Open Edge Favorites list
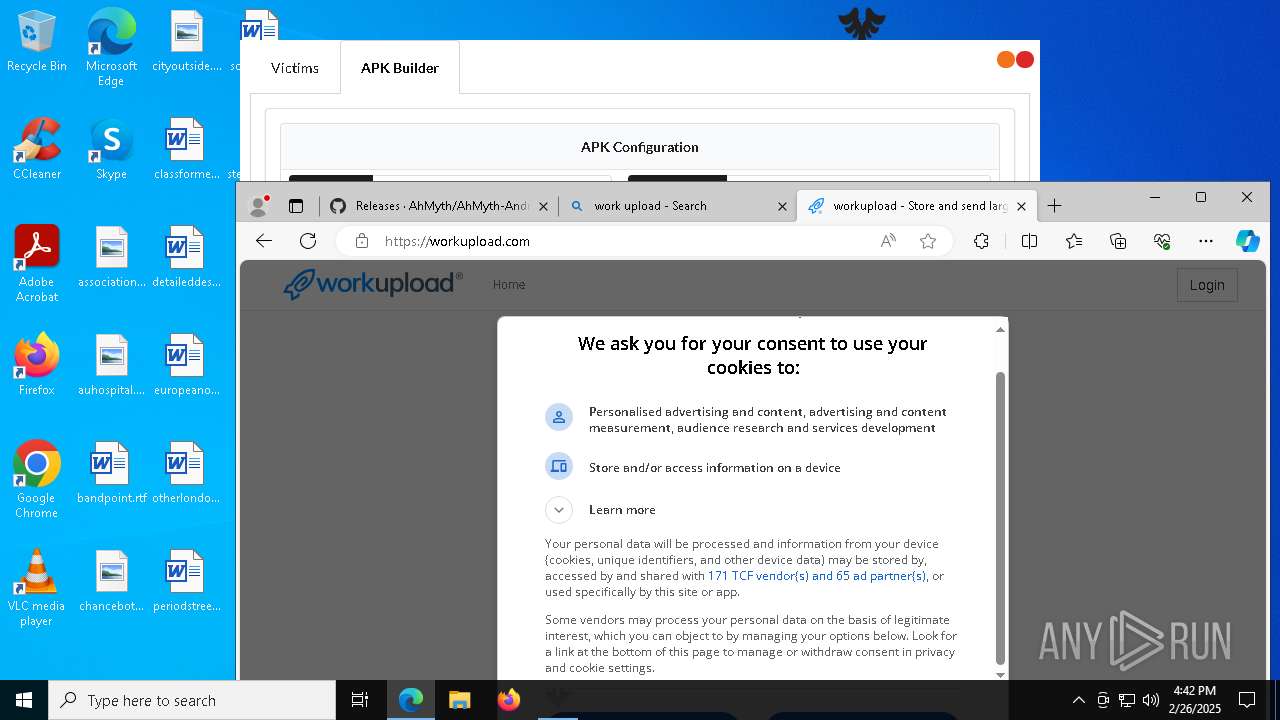 (1074, 241)
